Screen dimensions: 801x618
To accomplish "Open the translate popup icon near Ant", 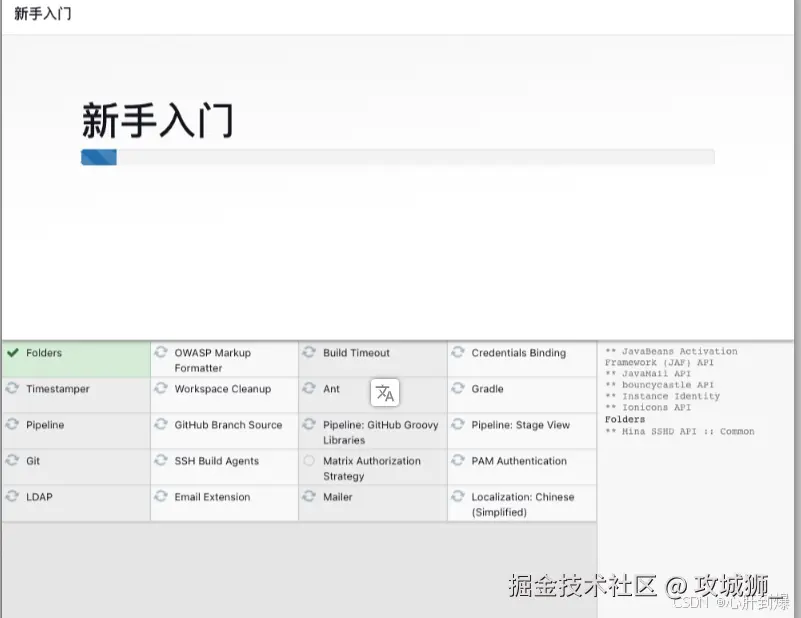I will [x=385, y=392].
